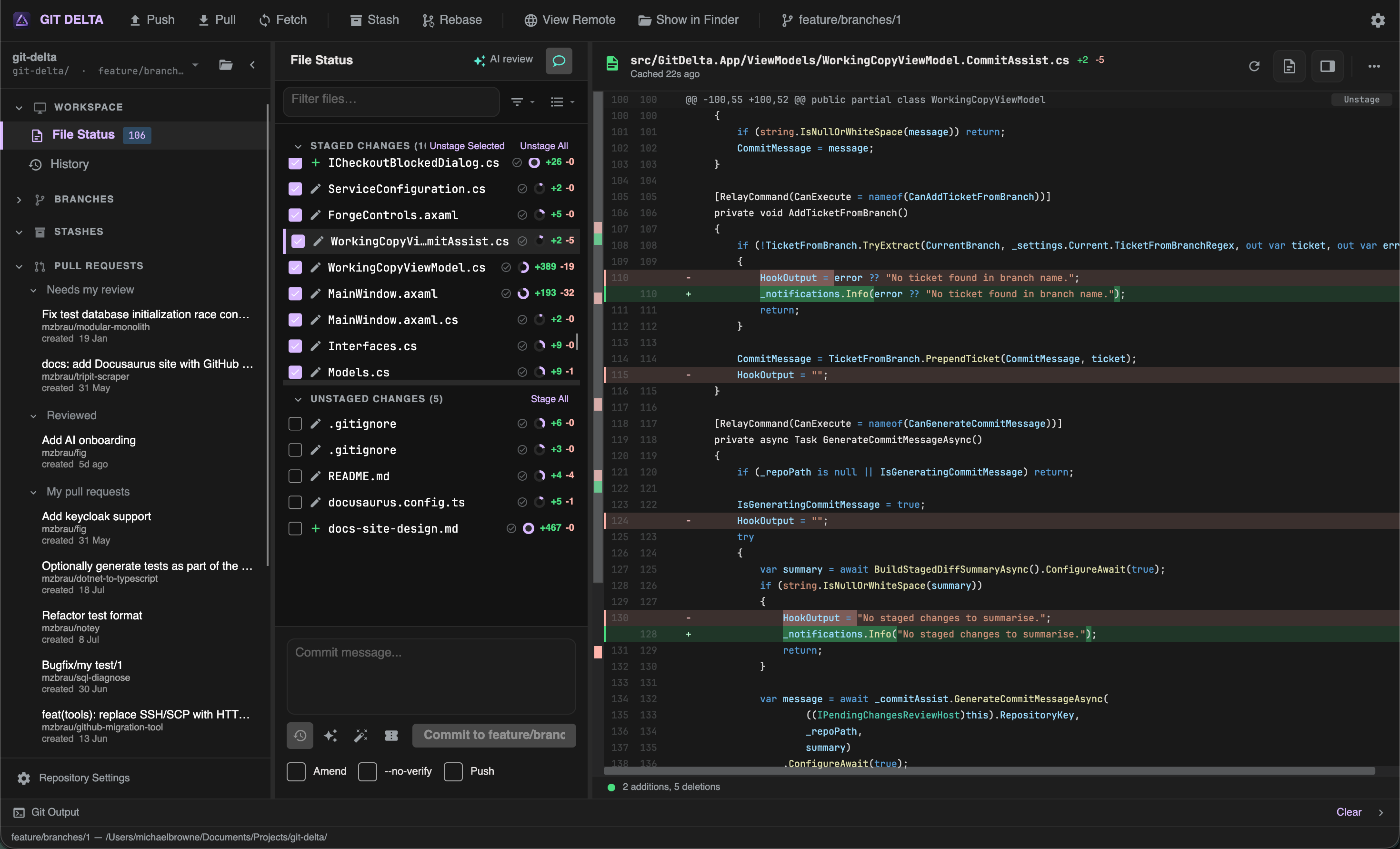Check docusaurus.config.ts checkbox
Viewport: 1400px width, 849px height.
coord(295,502)
